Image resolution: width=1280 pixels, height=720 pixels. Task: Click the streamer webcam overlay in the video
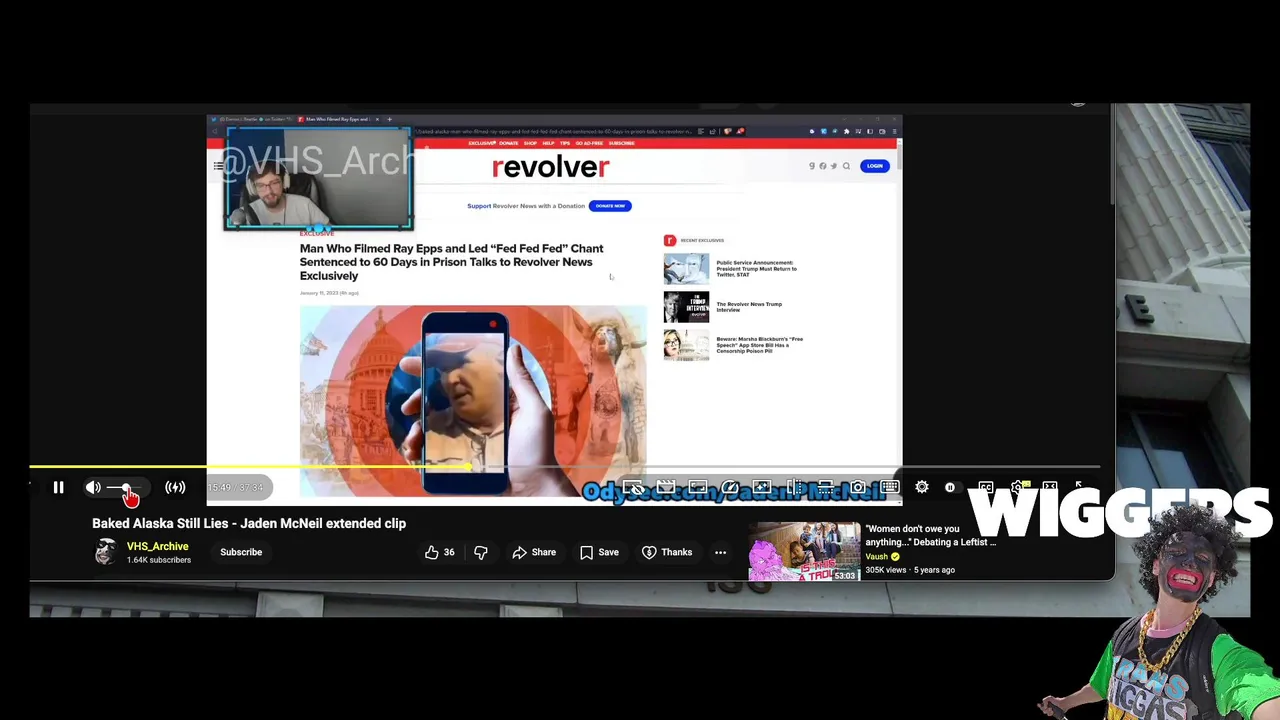(318, 178)
